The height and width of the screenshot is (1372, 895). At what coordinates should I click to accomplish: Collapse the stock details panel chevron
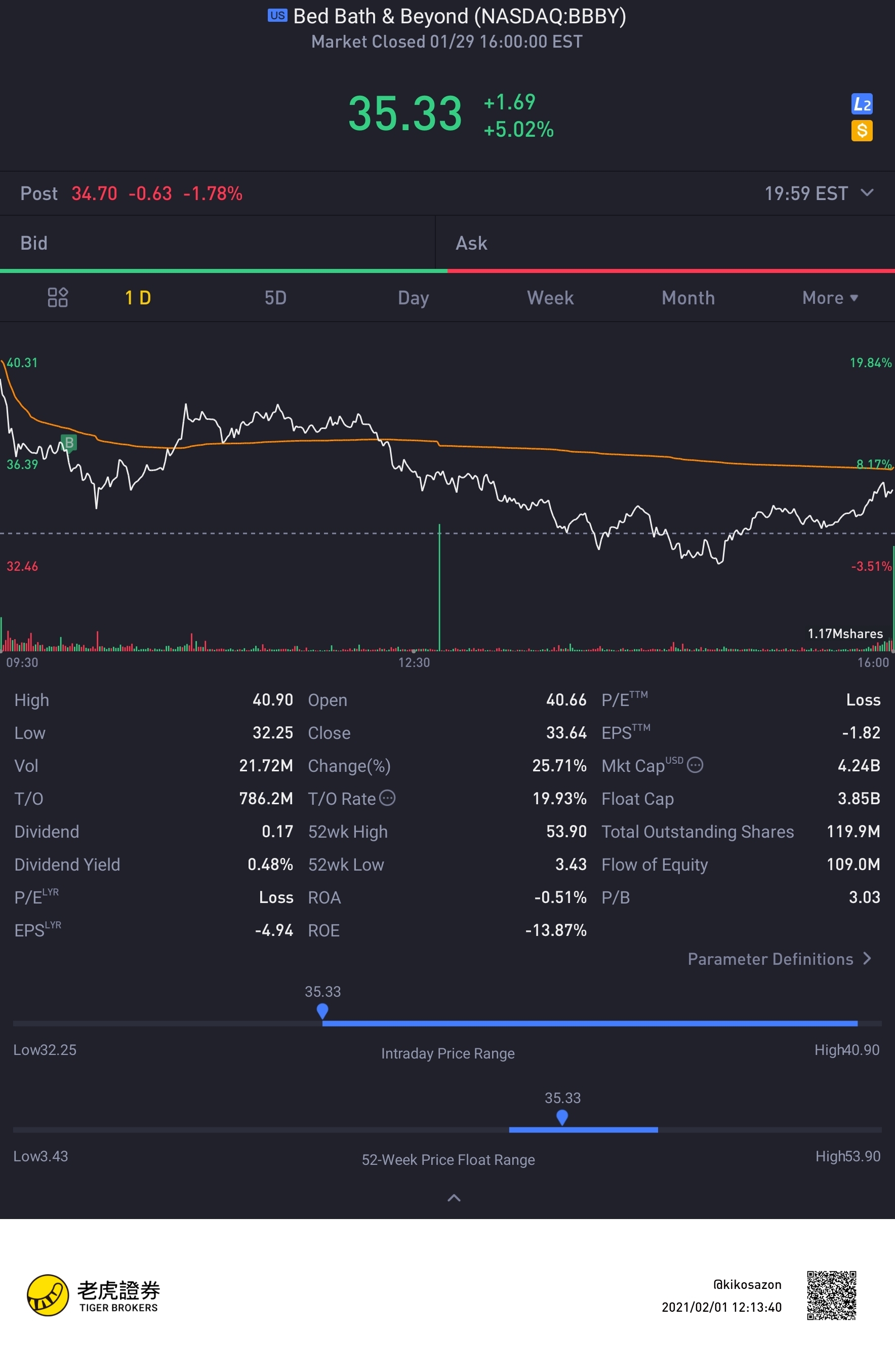pos(454,1198)
